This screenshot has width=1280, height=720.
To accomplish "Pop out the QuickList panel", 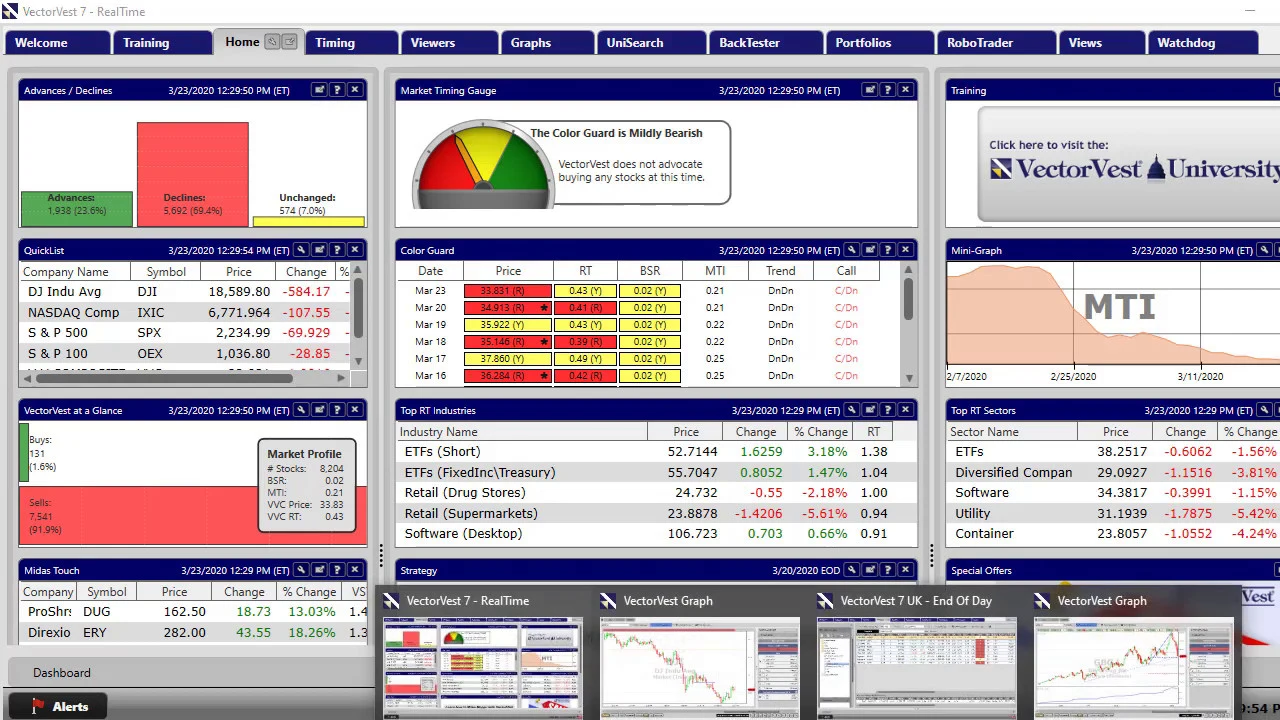I will pos(319,250).
